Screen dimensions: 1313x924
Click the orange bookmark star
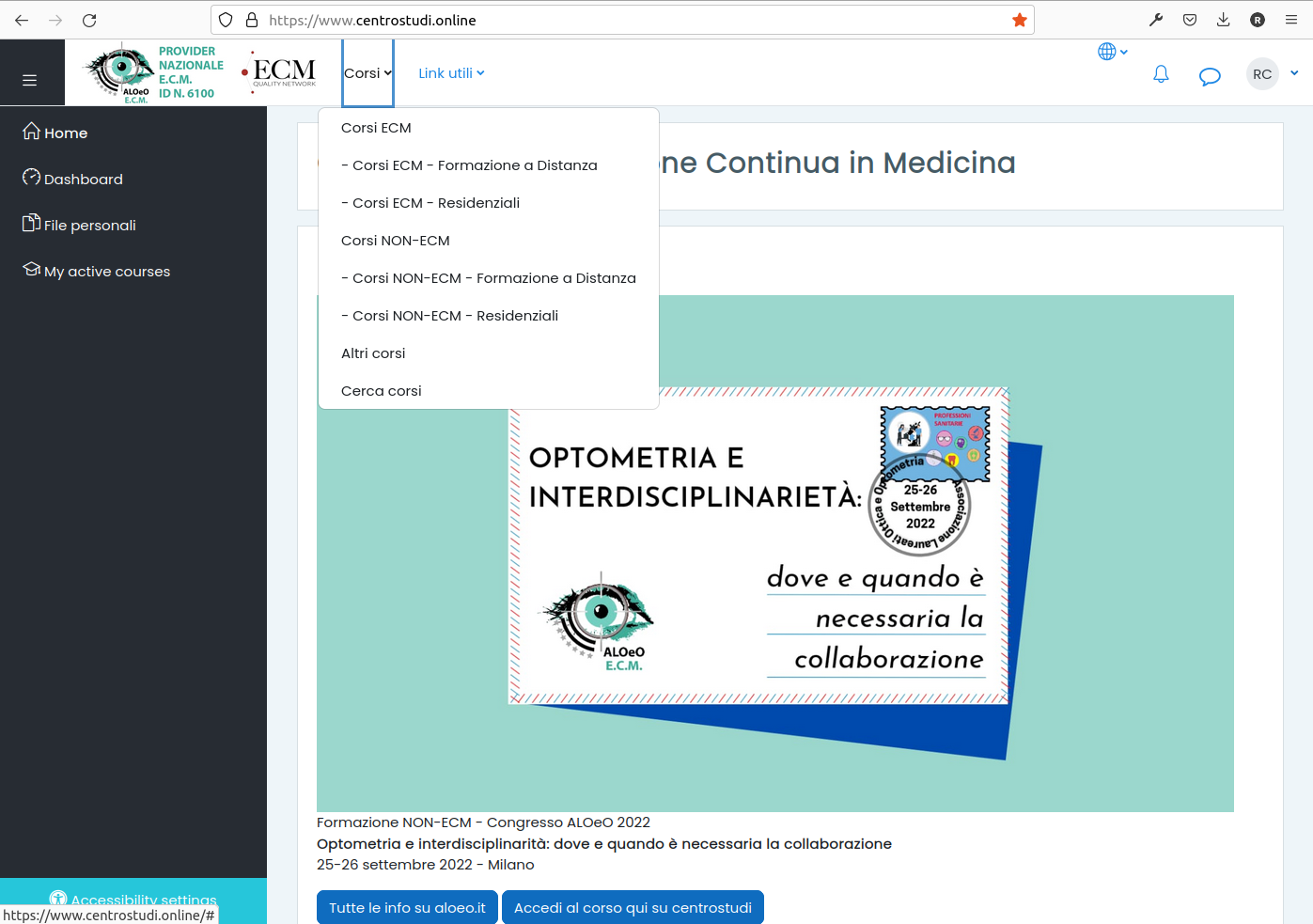pyautogui.click(x=1020, y=20)
